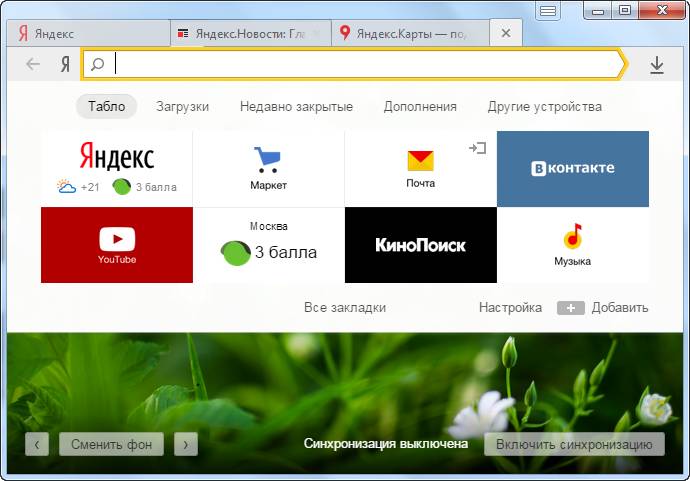Click the login icon on Почта tile

tap(477, 148)
